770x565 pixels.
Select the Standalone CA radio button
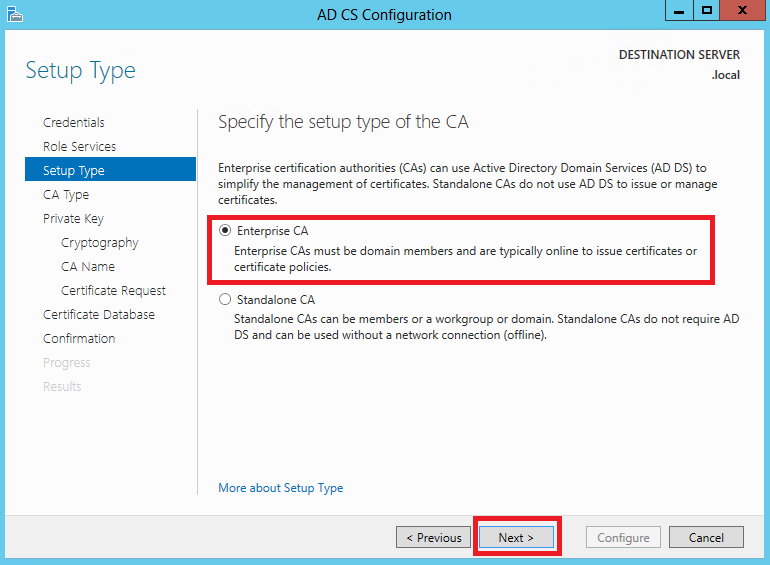[x=225, y=299]
